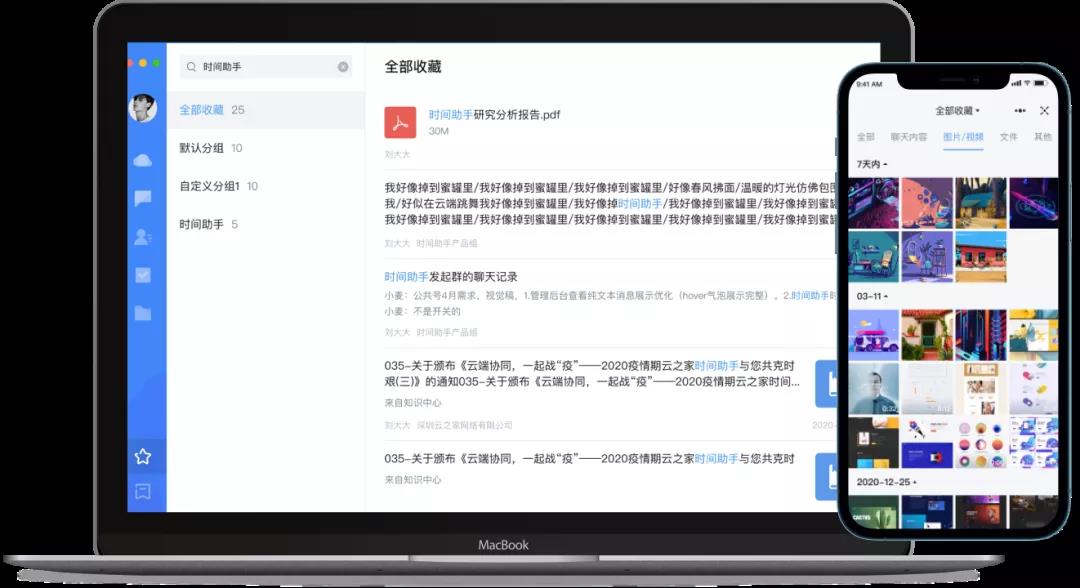Viewport: 1080px width, 588px height.
Task: Open the rocket illustration thumbnail
Action: tap(927, 443)
